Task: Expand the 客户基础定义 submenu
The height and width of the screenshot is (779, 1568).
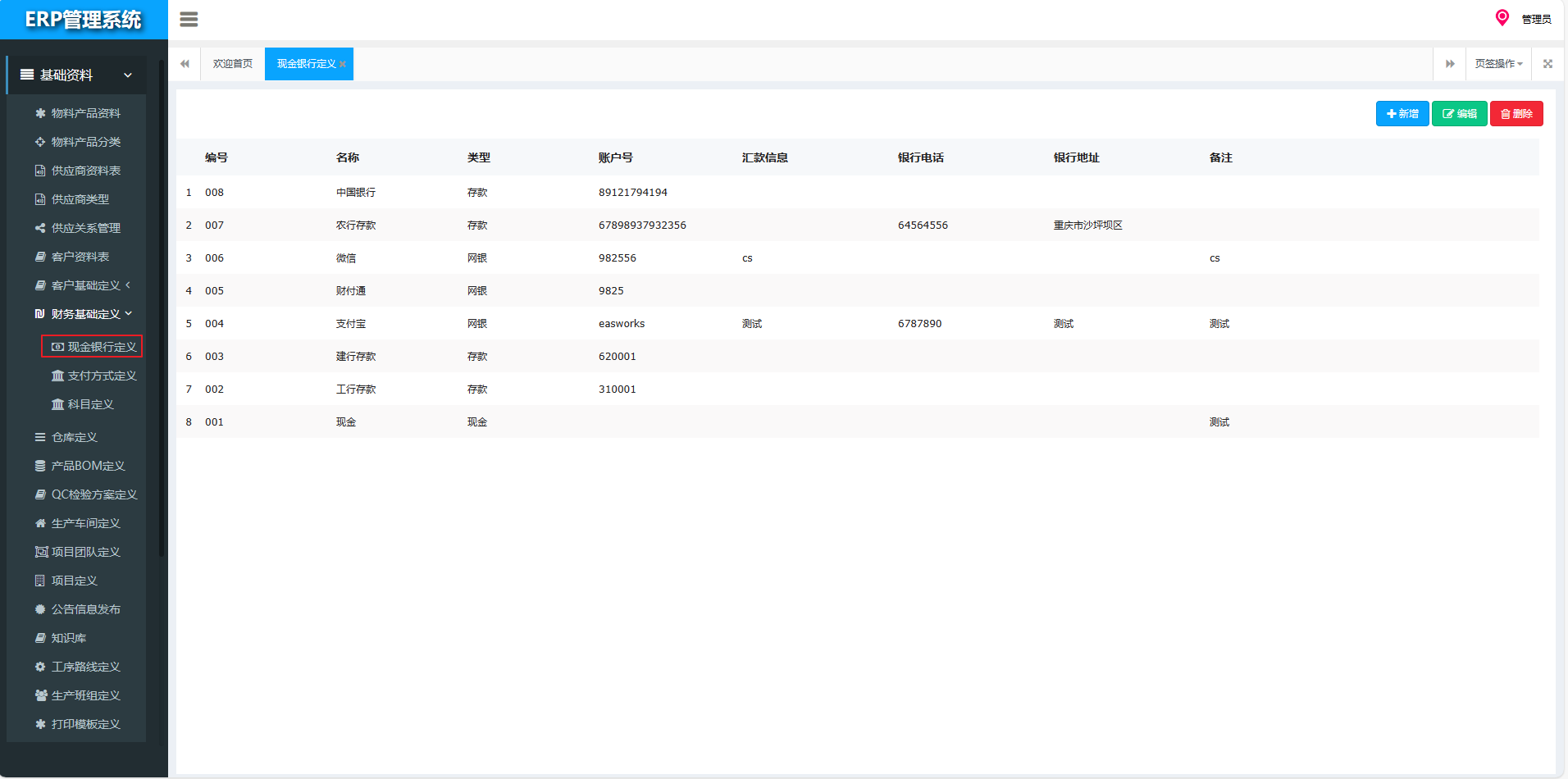Action: click(85, 285)
